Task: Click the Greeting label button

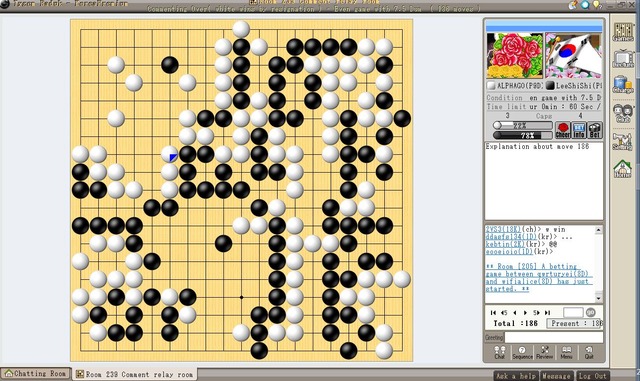Action: pyautogui.click(x=494, y=337)
